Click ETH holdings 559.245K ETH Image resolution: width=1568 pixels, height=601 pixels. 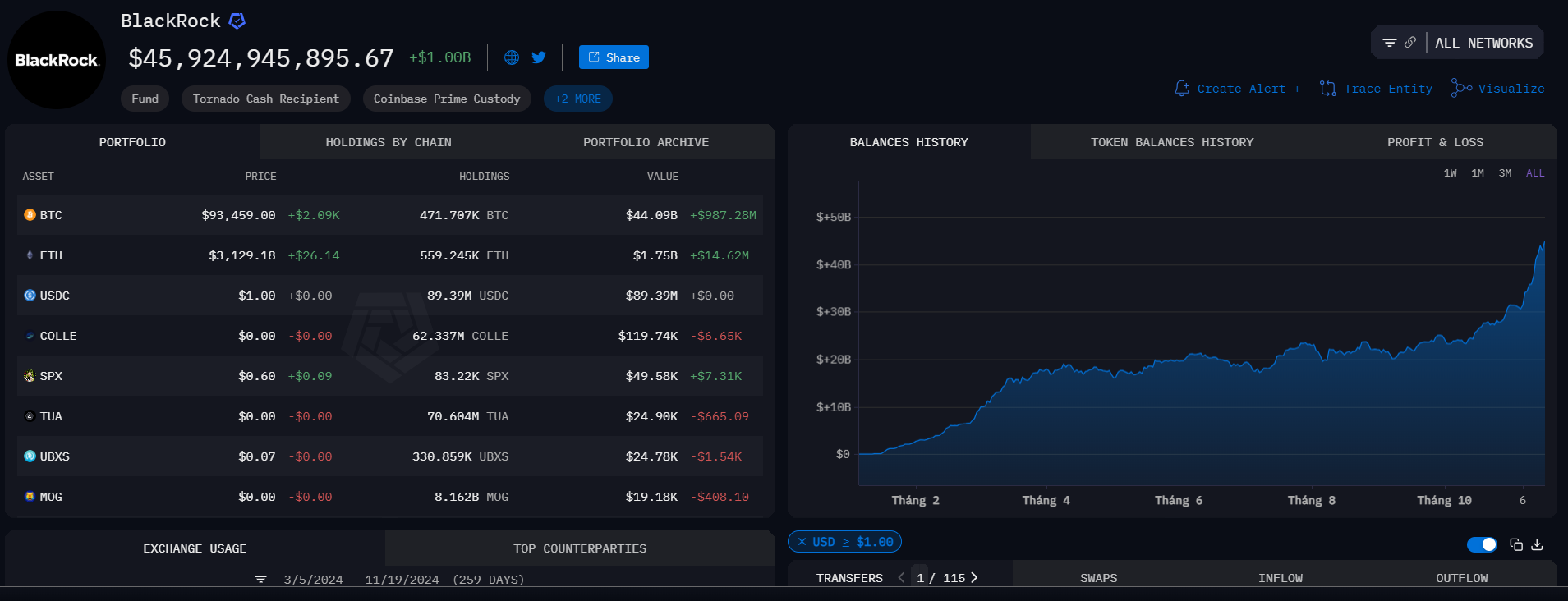[464, 255]
